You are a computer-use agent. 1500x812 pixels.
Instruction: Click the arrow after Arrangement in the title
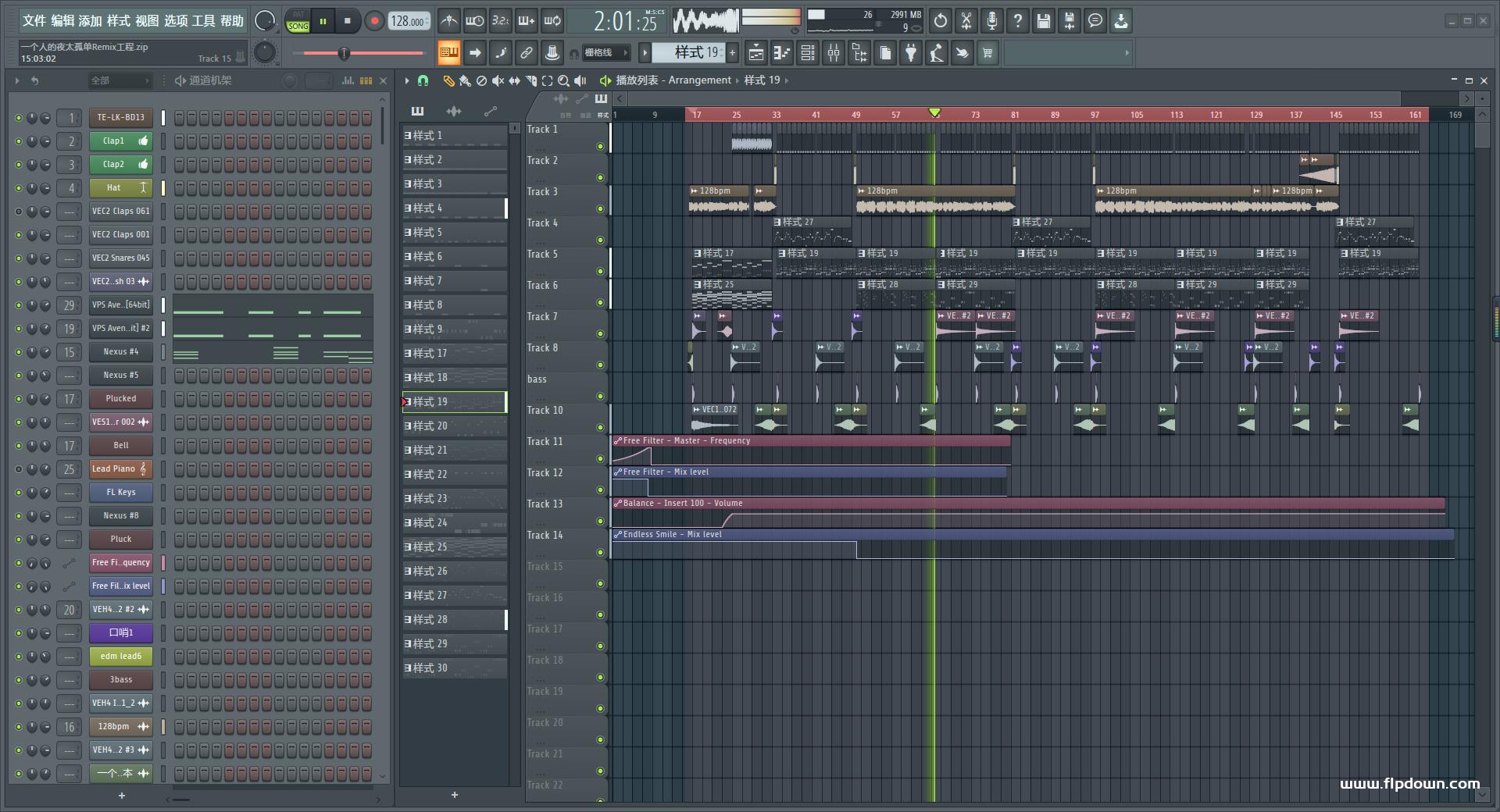pos(737,80)
